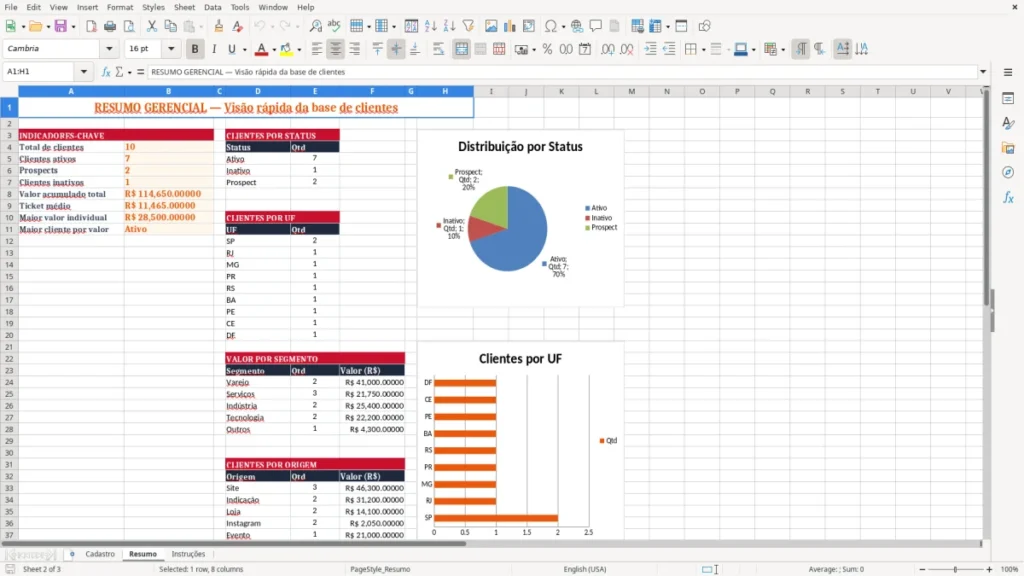Toggle Center Horizontally alignment button
The width and height of the screenshot is (1024, 576).
click(336, 49)
